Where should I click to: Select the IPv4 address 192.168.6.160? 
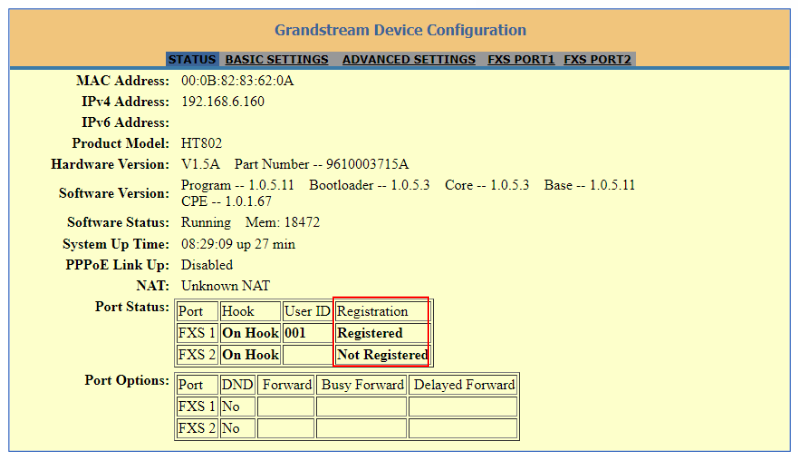[x=223, y=102]
